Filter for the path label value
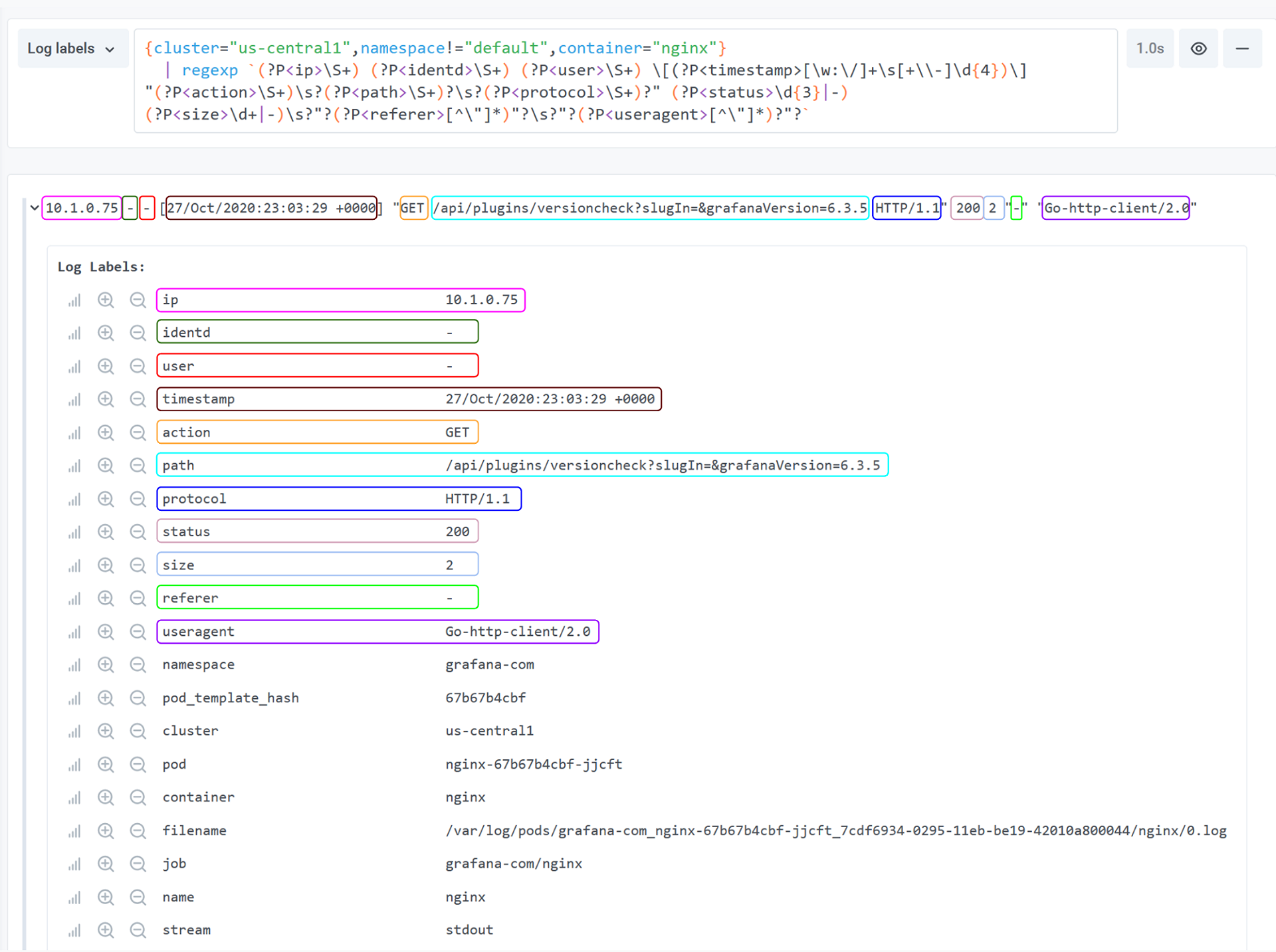Image resolution: width=1276 pixels, height=952 pixels. coord(106,465)
